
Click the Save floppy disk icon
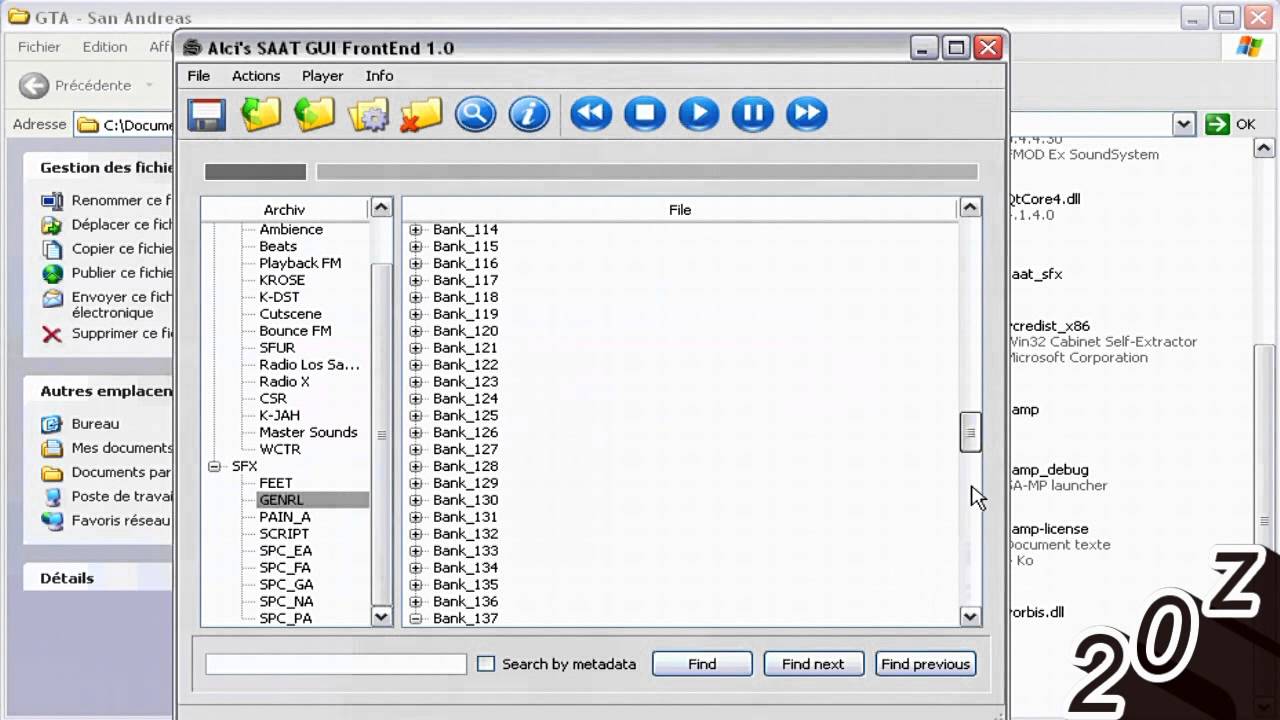tap(206, 114)
